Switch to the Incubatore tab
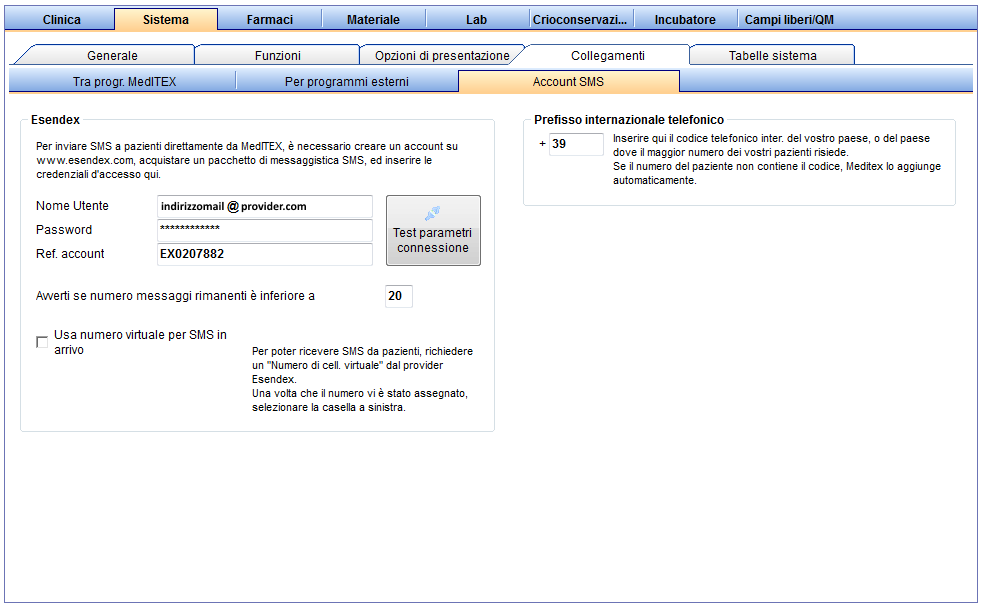981x606 pixels. click(685, 19)
